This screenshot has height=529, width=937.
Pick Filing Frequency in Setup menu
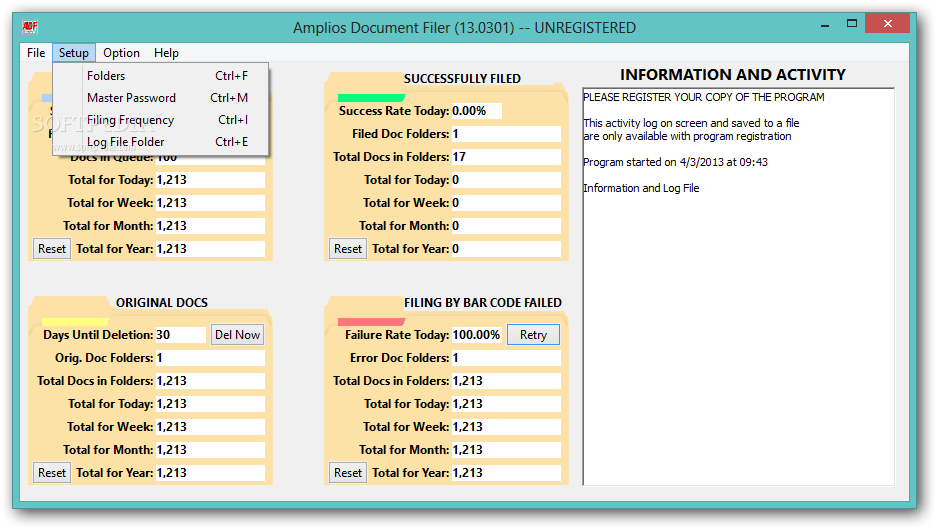tap(161, 120)
